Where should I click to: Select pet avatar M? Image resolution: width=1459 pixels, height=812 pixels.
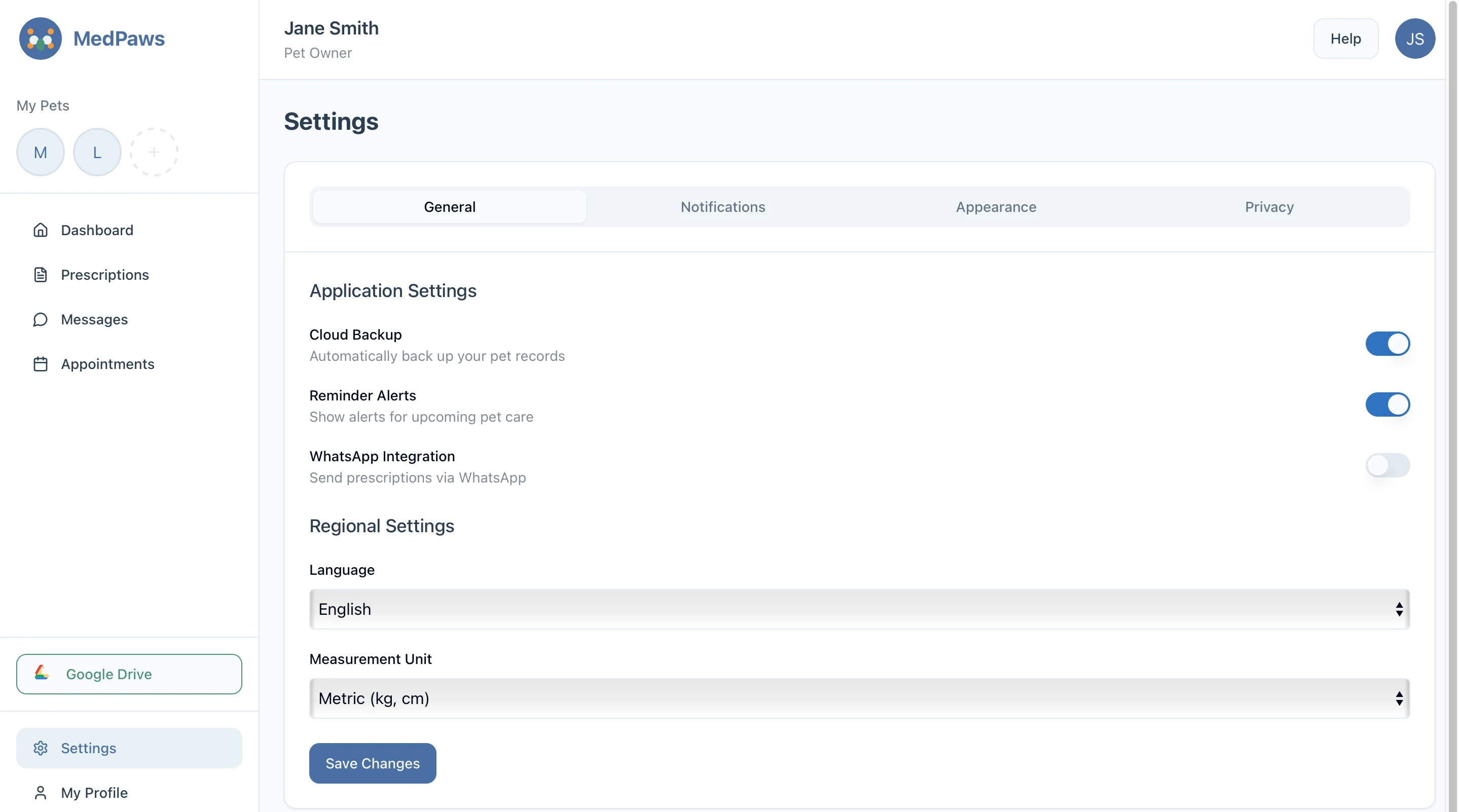[x=40, y=152]
